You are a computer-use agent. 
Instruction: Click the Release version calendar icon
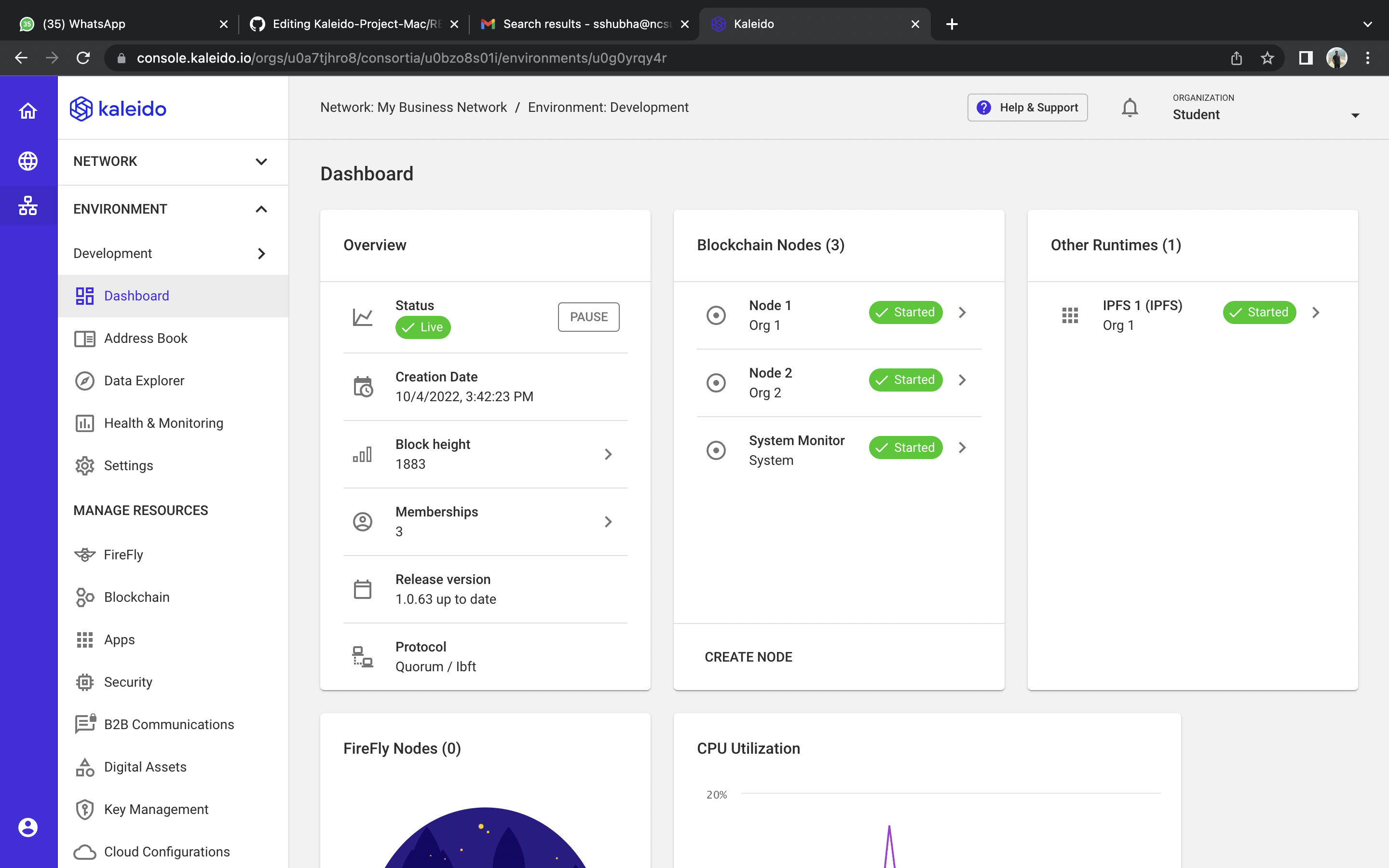click(x=362, y=590)
